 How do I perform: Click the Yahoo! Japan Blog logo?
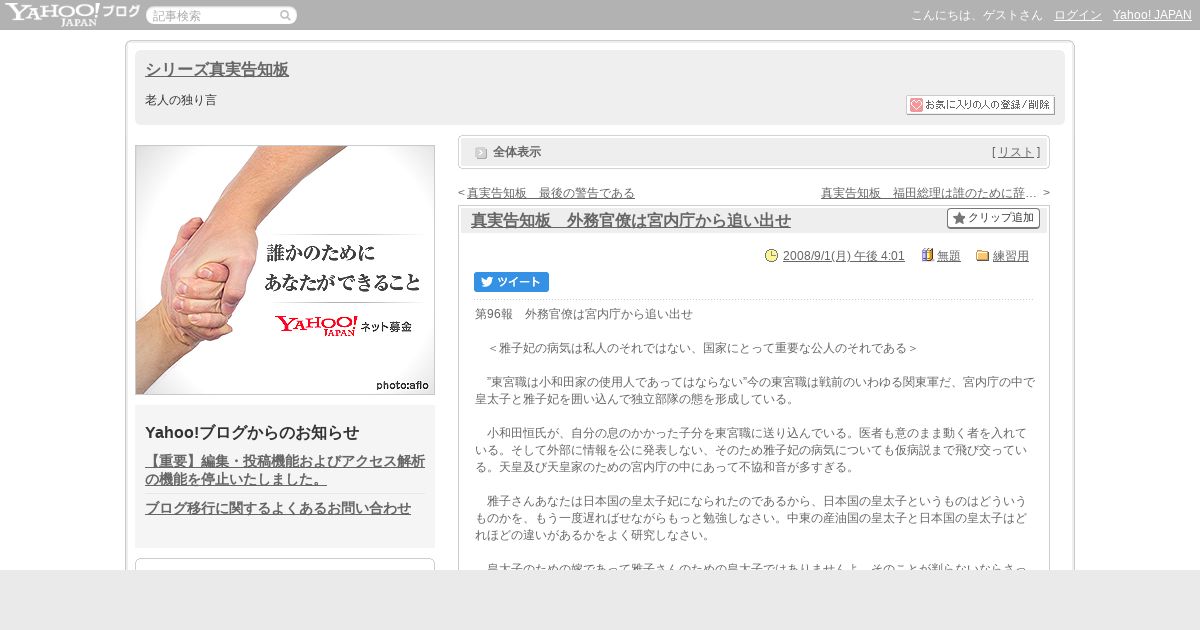[x=72, y=14]
